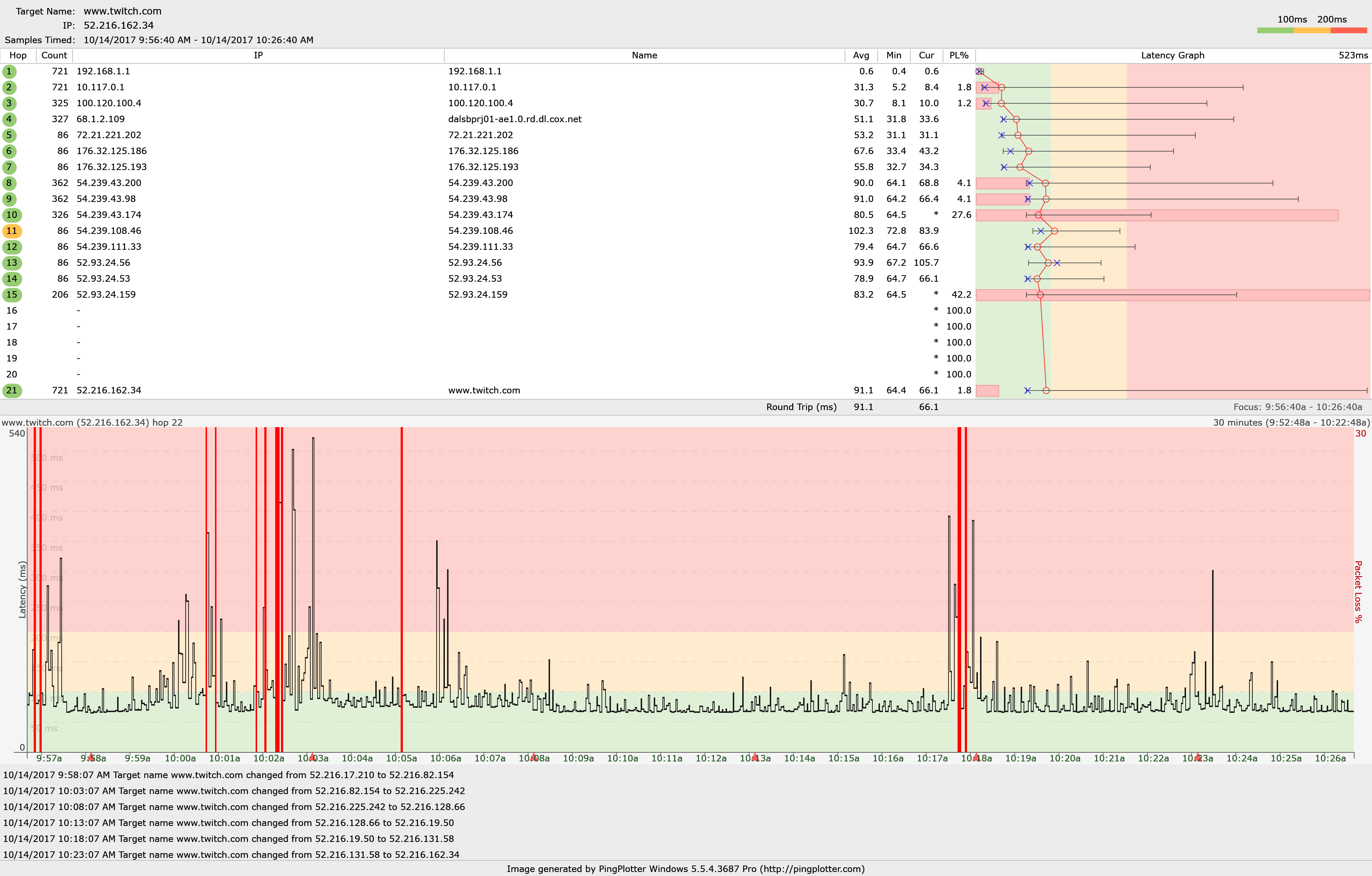Click red triangle marker near 10:23a

pyautogui.click(x=1197, y=757)
